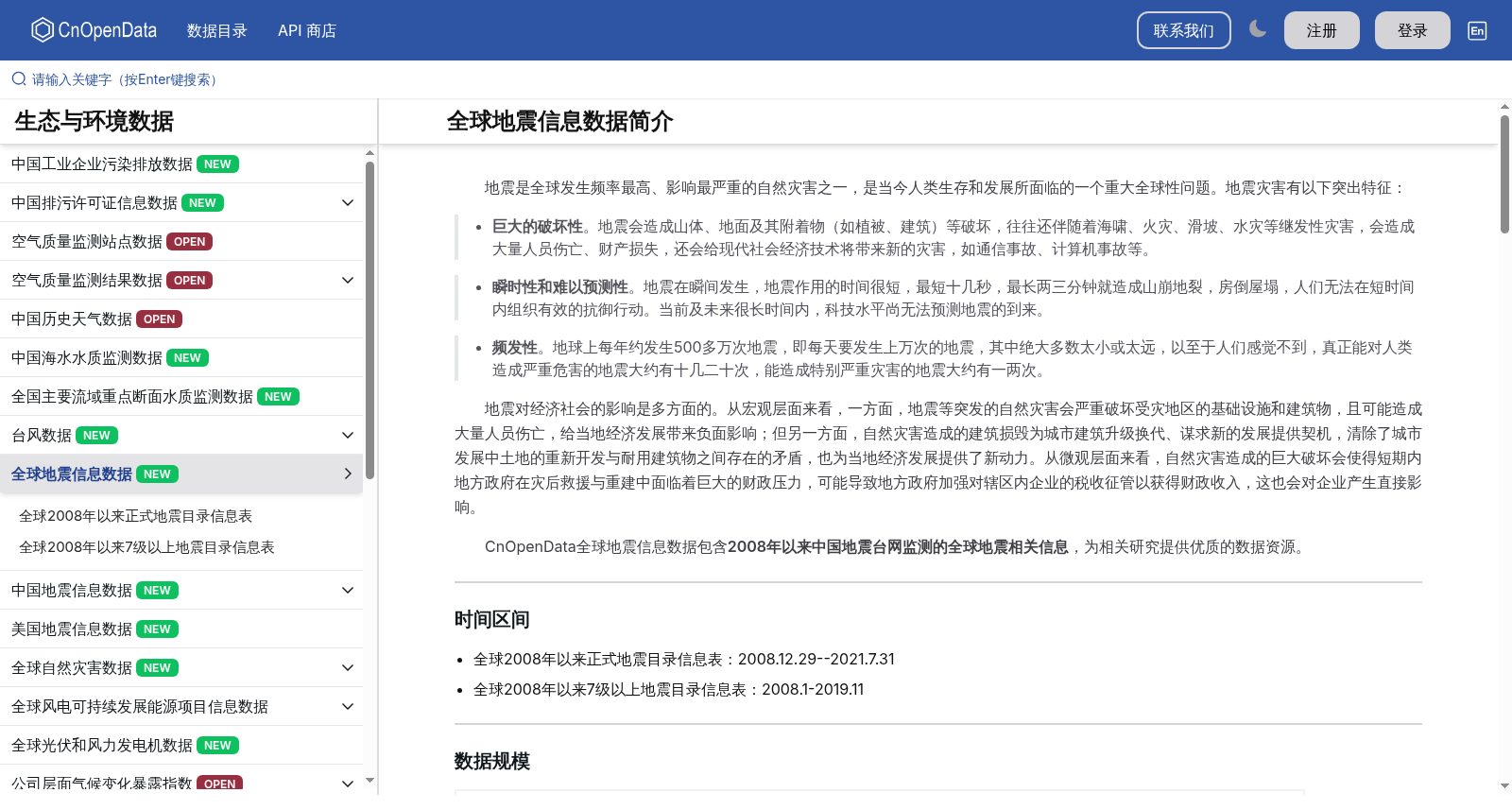Screen dimensions: 1512x810
Task: Open 全球2008年以来正式地震目录信息表
Action: [136, 516]
